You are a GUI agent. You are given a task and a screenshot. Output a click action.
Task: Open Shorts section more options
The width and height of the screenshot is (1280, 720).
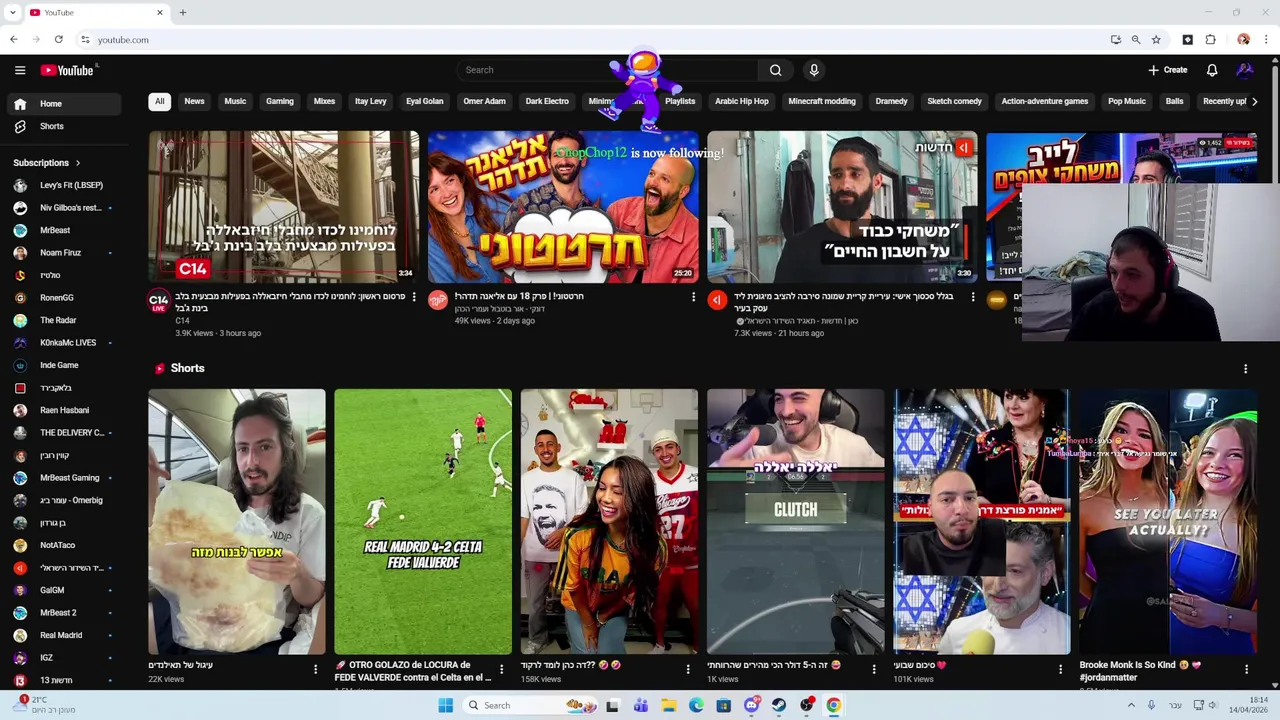click(1245, 369)
